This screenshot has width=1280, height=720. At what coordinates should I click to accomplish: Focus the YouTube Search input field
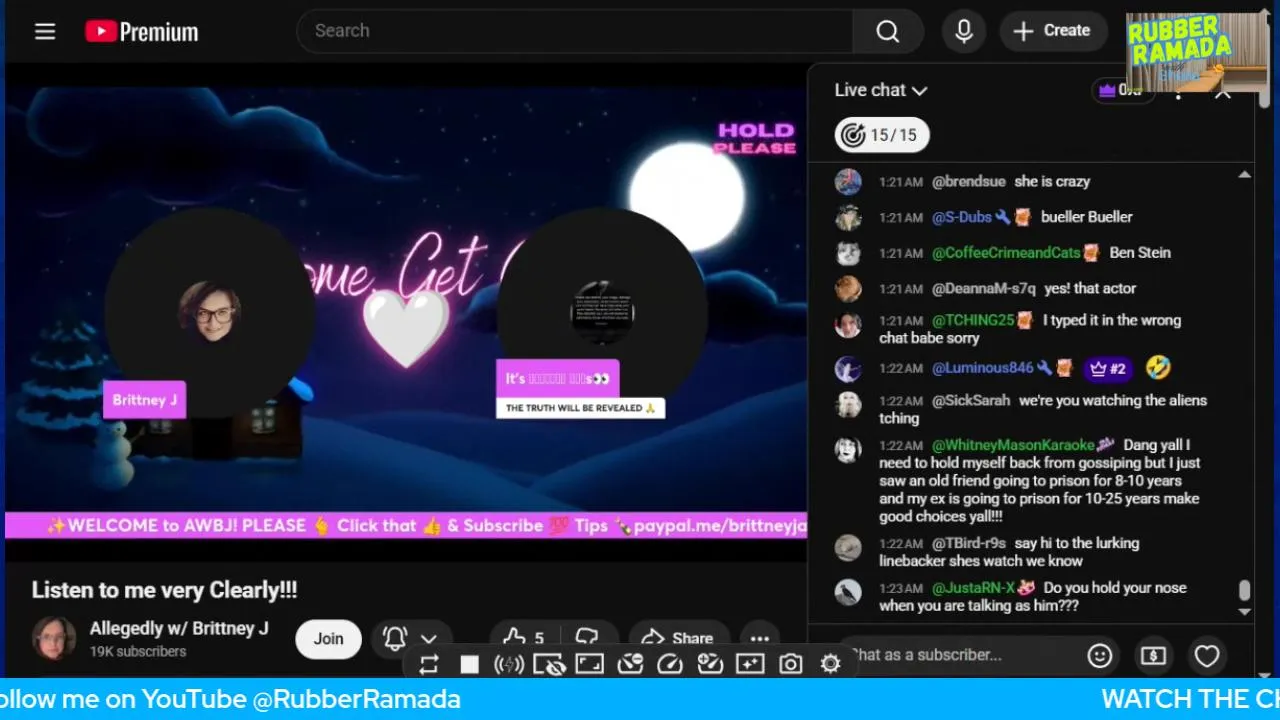click(575, 31)
